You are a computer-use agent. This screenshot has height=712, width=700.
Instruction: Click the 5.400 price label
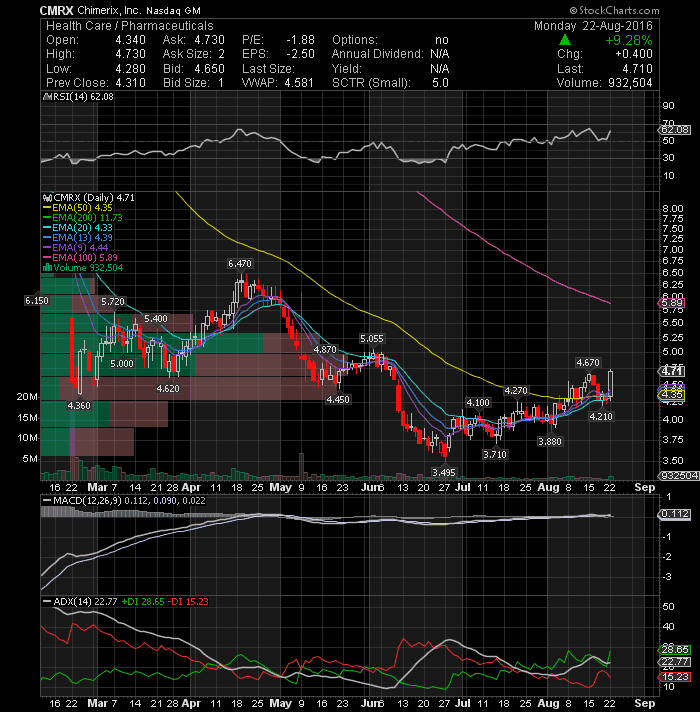156,318
